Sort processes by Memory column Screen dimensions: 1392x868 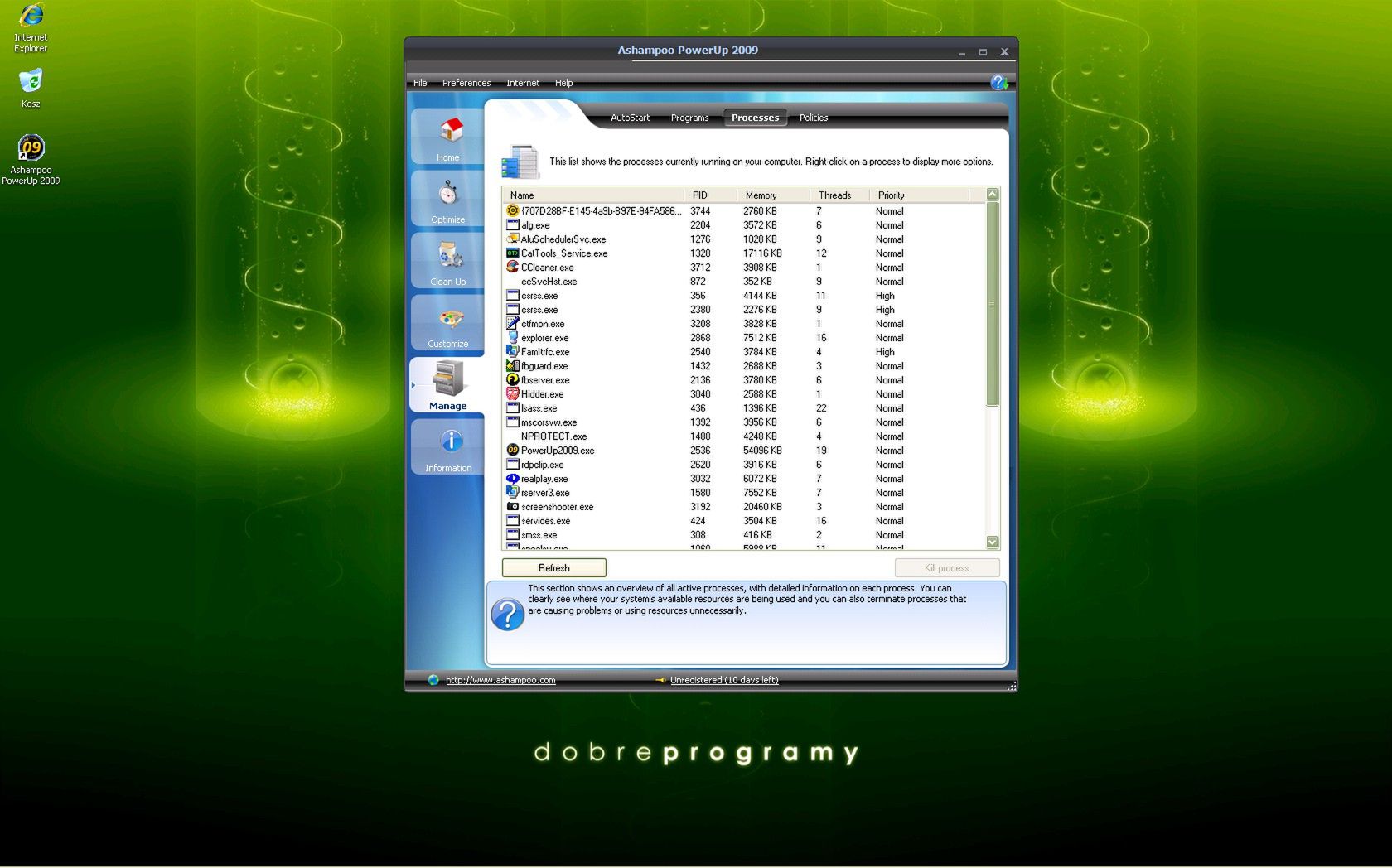[773, 195]
